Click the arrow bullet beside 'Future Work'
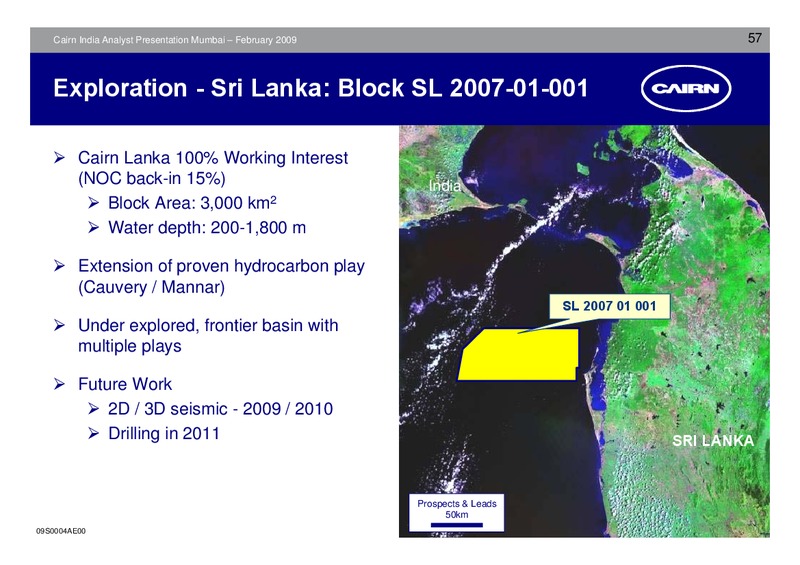The width and height of the screenshot is (800, 565). [59, 384]
